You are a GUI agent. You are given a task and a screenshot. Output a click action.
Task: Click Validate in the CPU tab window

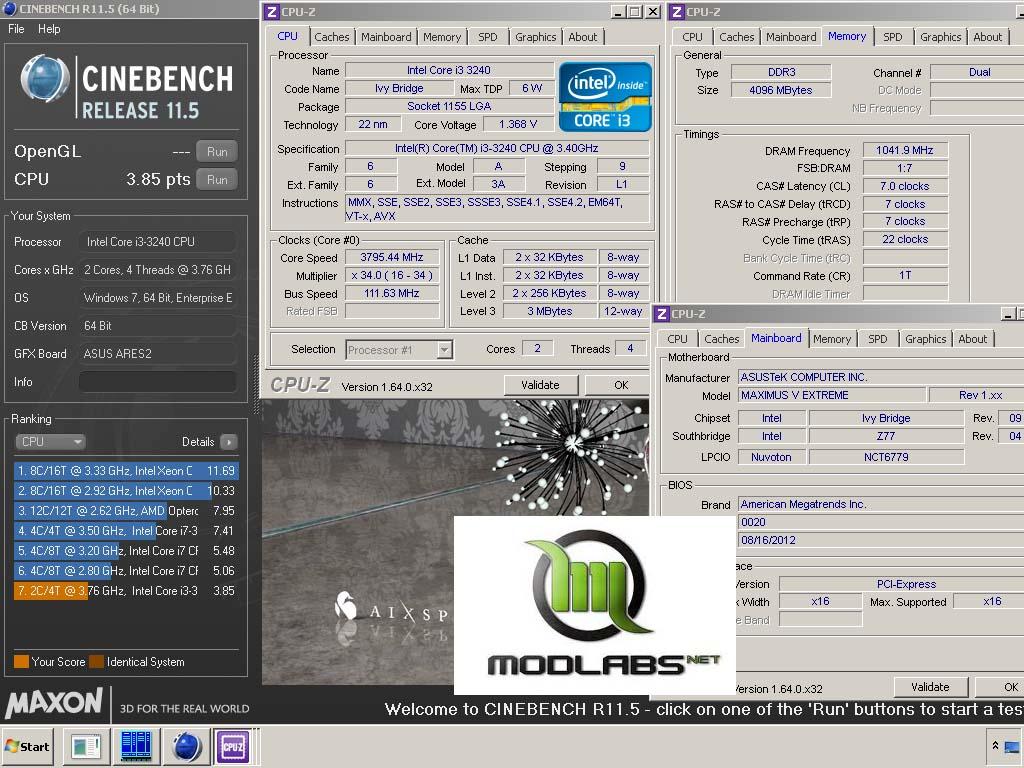click(x=540, y=385)
